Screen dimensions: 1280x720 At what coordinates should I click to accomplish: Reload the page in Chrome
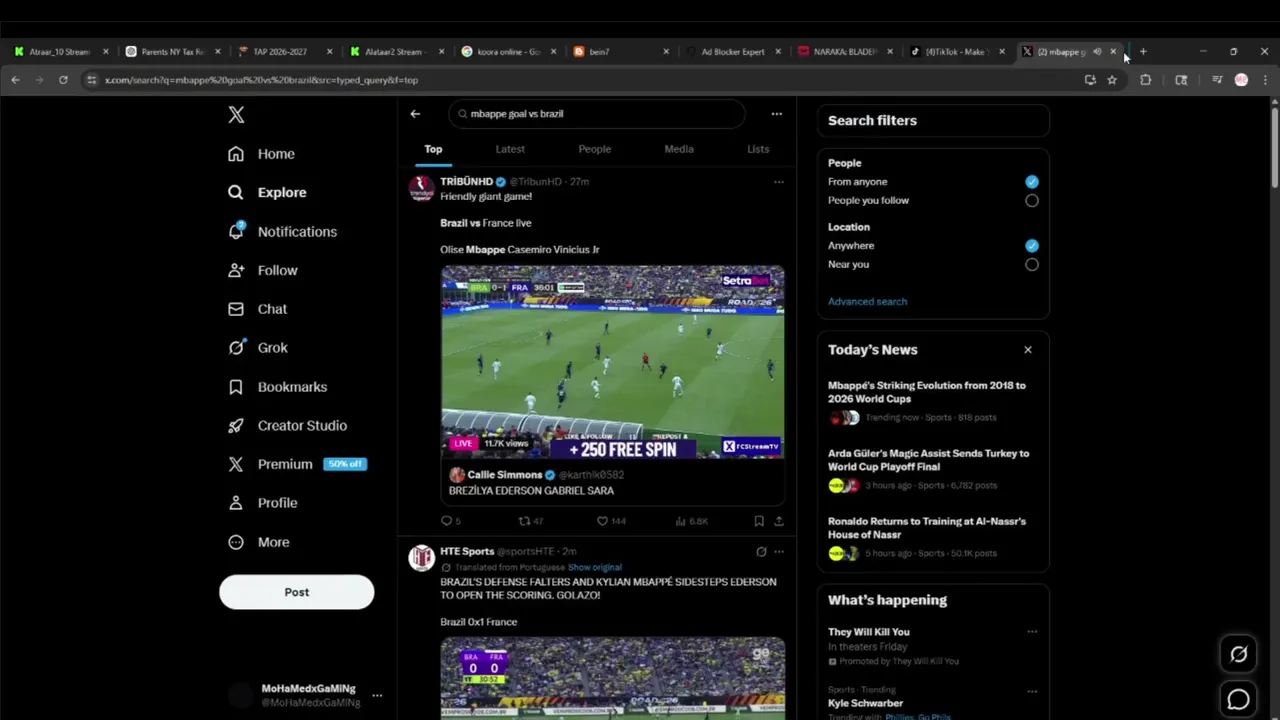pyautogui.click(x=63, y=80)
